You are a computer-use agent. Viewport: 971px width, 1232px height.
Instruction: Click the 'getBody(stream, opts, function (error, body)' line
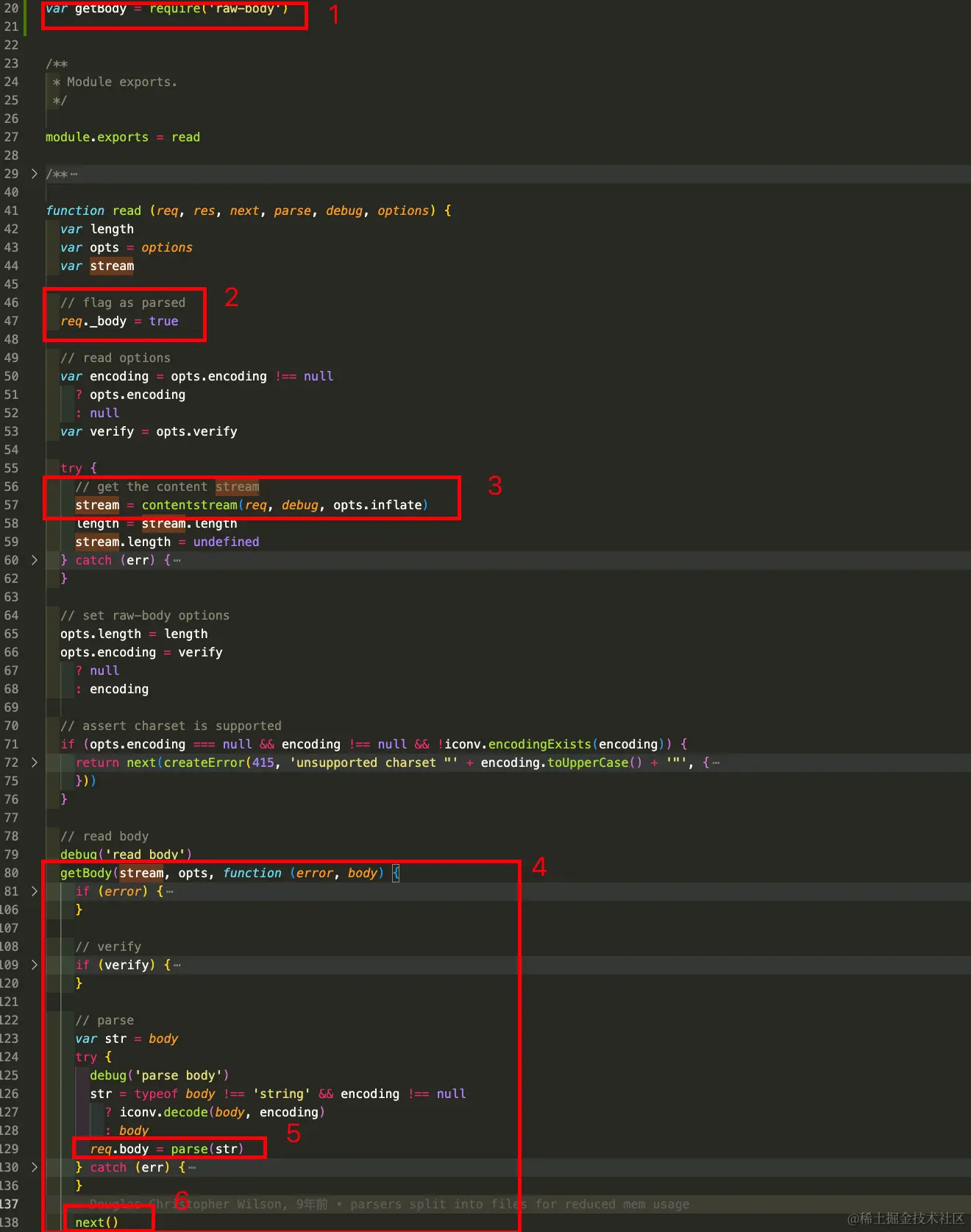click(230, 873)
